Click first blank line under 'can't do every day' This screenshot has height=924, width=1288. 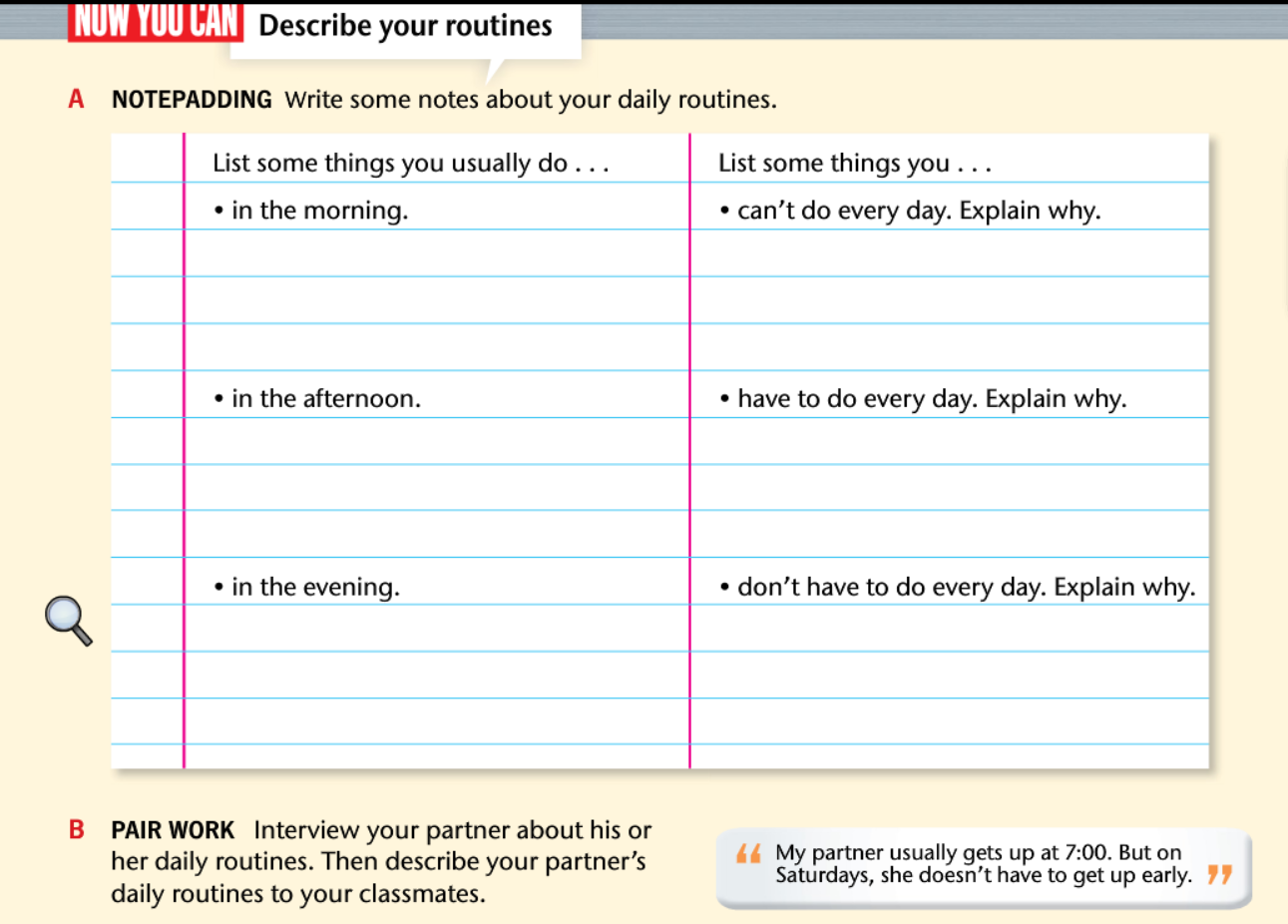(x=950, y=253)
